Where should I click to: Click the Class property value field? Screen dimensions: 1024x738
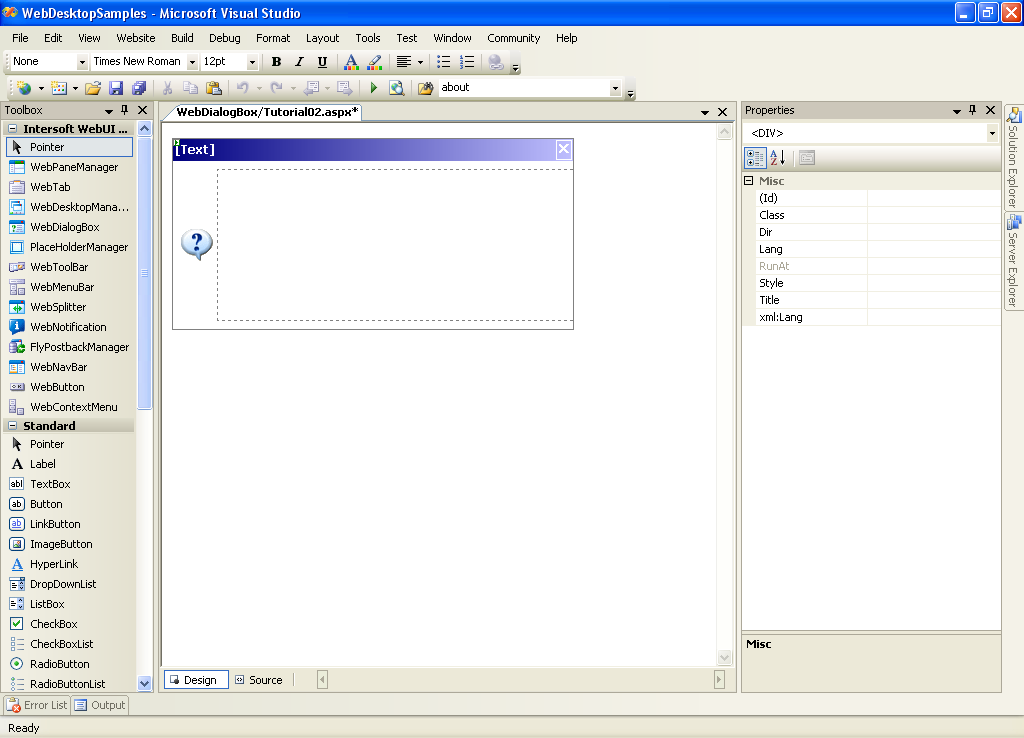[x=932, y=215]
